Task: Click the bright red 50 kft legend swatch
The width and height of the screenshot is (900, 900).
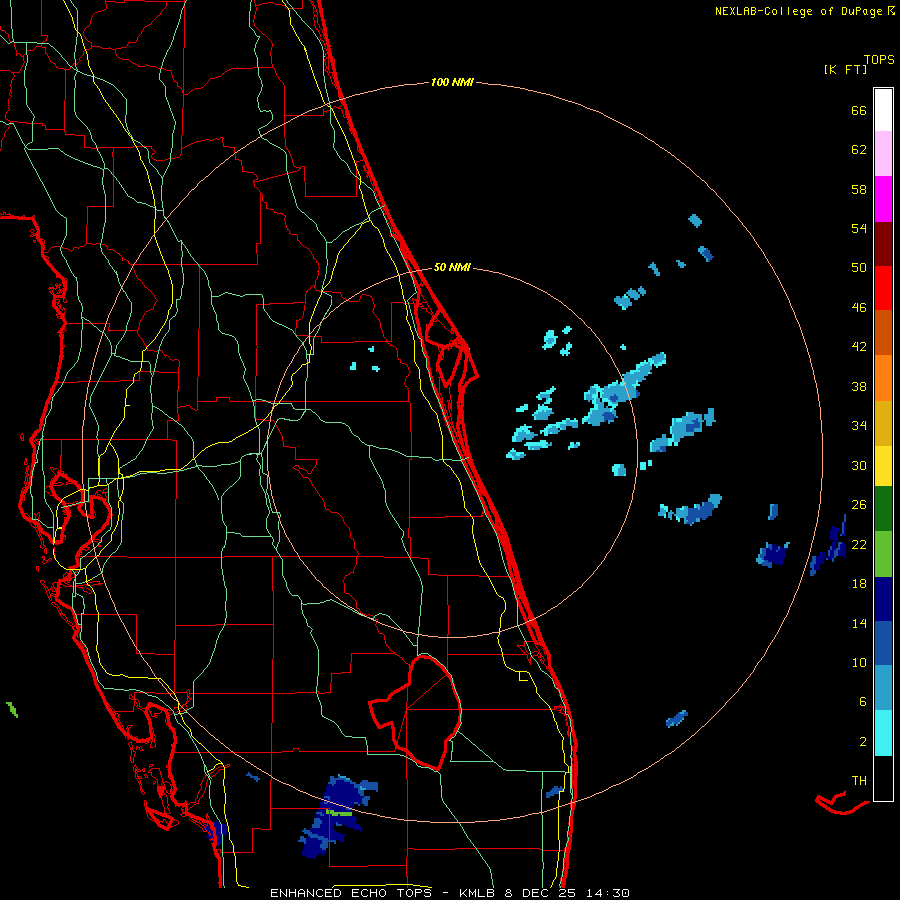Action: (x=883, y=288)
